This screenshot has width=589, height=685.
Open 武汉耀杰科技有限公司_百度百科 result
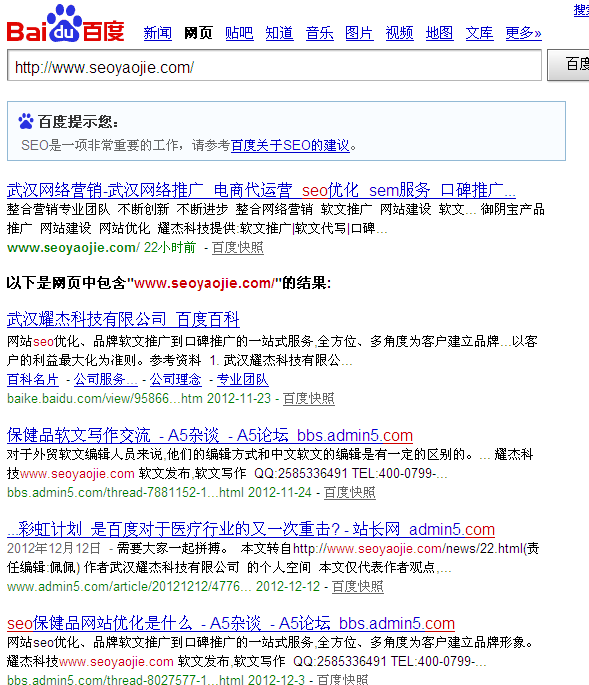pyautogui.click(x=123, y=319)
